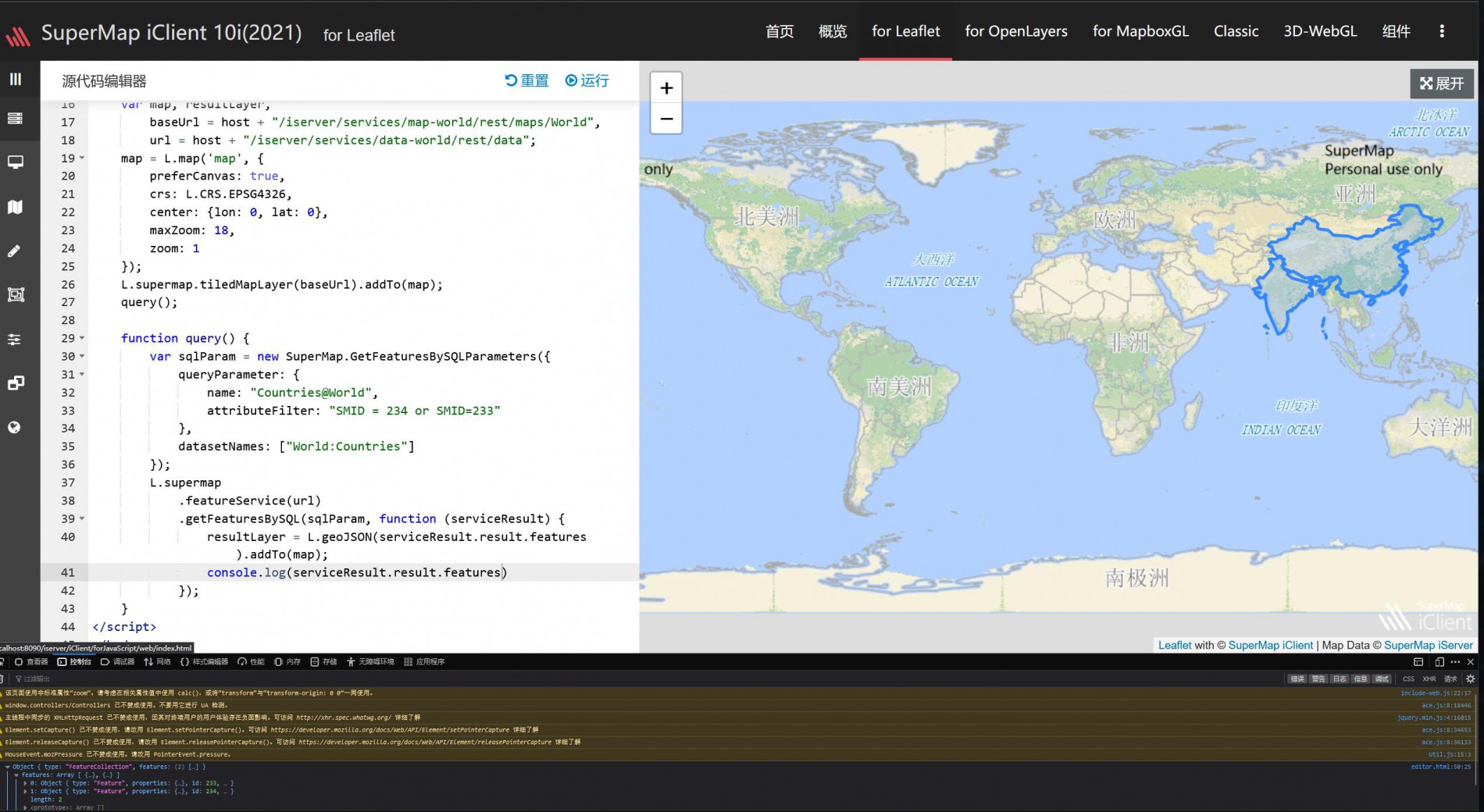
Task: Toggle the CSS console filter
Action: pos(1408,678)
